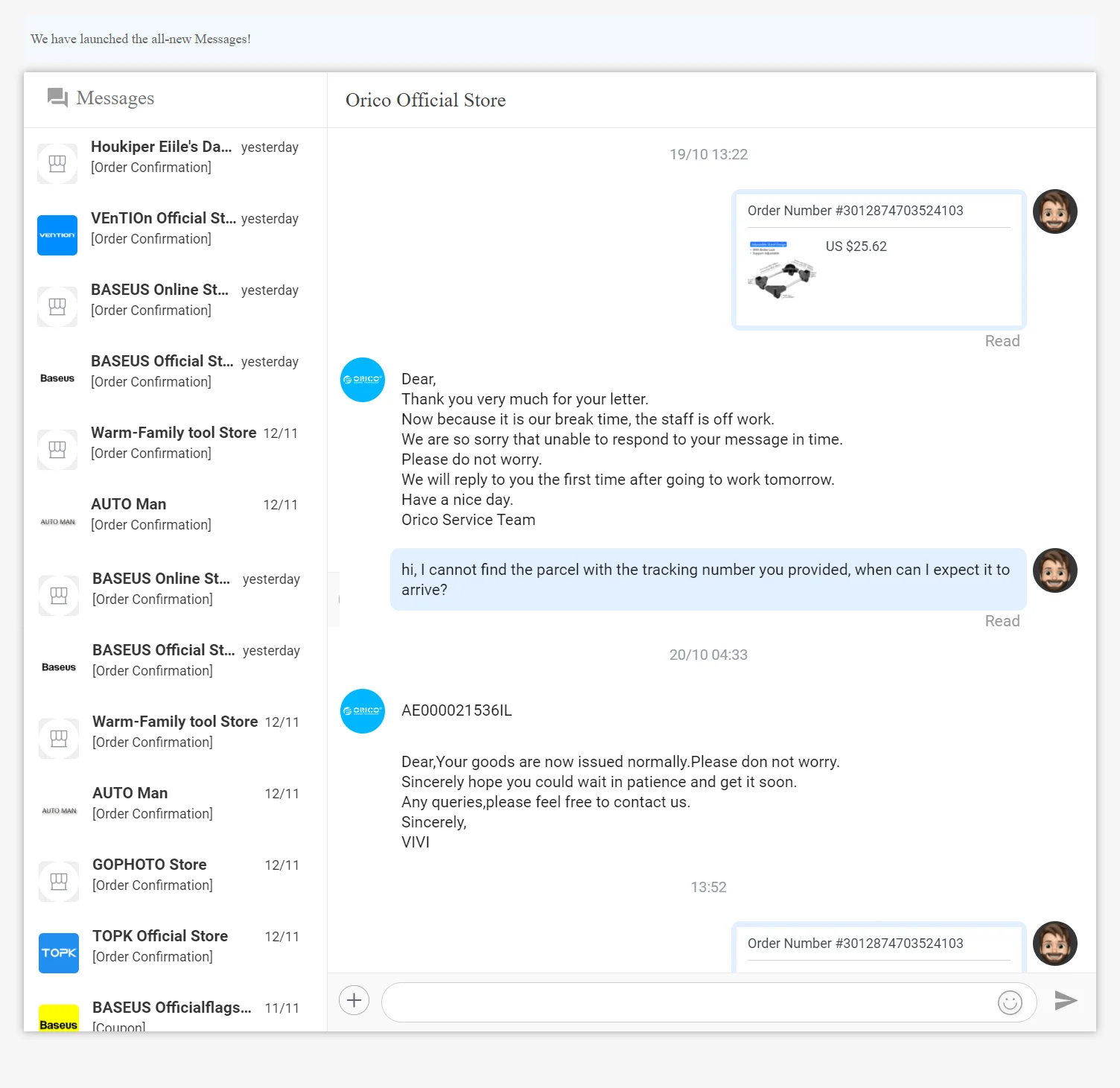Image resolution: width=1120 pixels, height=1088 pixels.
Task: Click the 11/11 date on BASEUS Officialflags
Action: click(282, 1008)
